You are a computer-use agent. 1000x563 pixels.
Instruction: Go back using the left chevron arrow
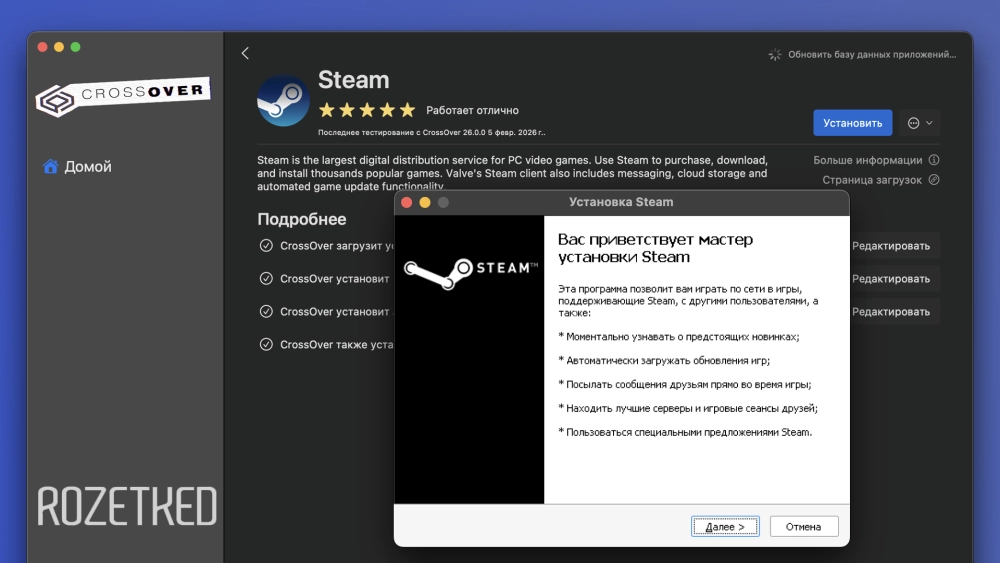[245, 53]
